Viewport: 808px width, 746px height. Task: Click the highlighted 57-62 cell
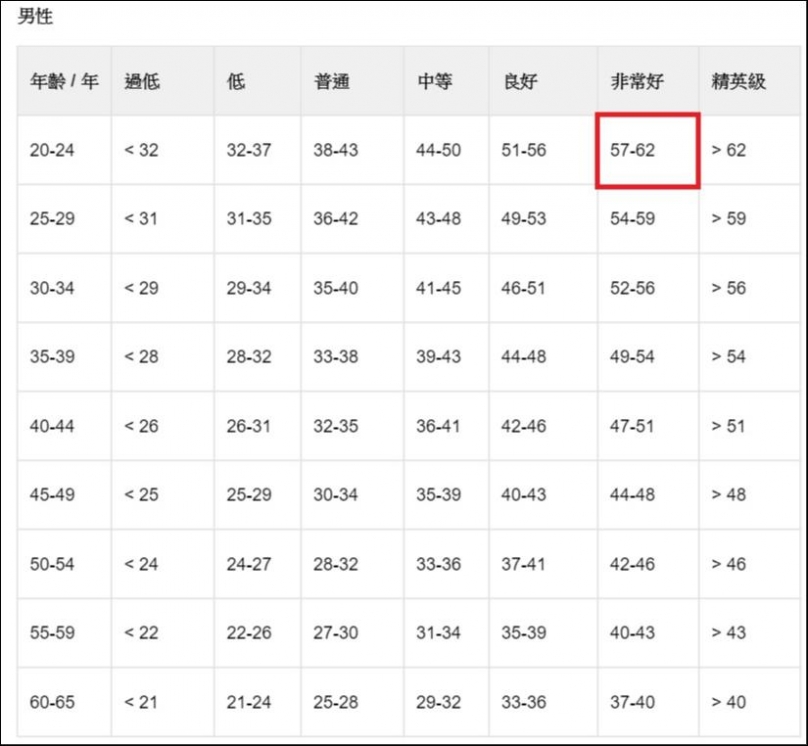[648, 150]
